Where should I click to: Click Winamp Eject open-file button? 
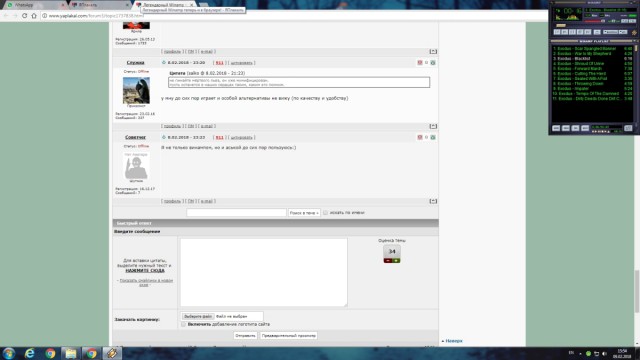(597, 32)
